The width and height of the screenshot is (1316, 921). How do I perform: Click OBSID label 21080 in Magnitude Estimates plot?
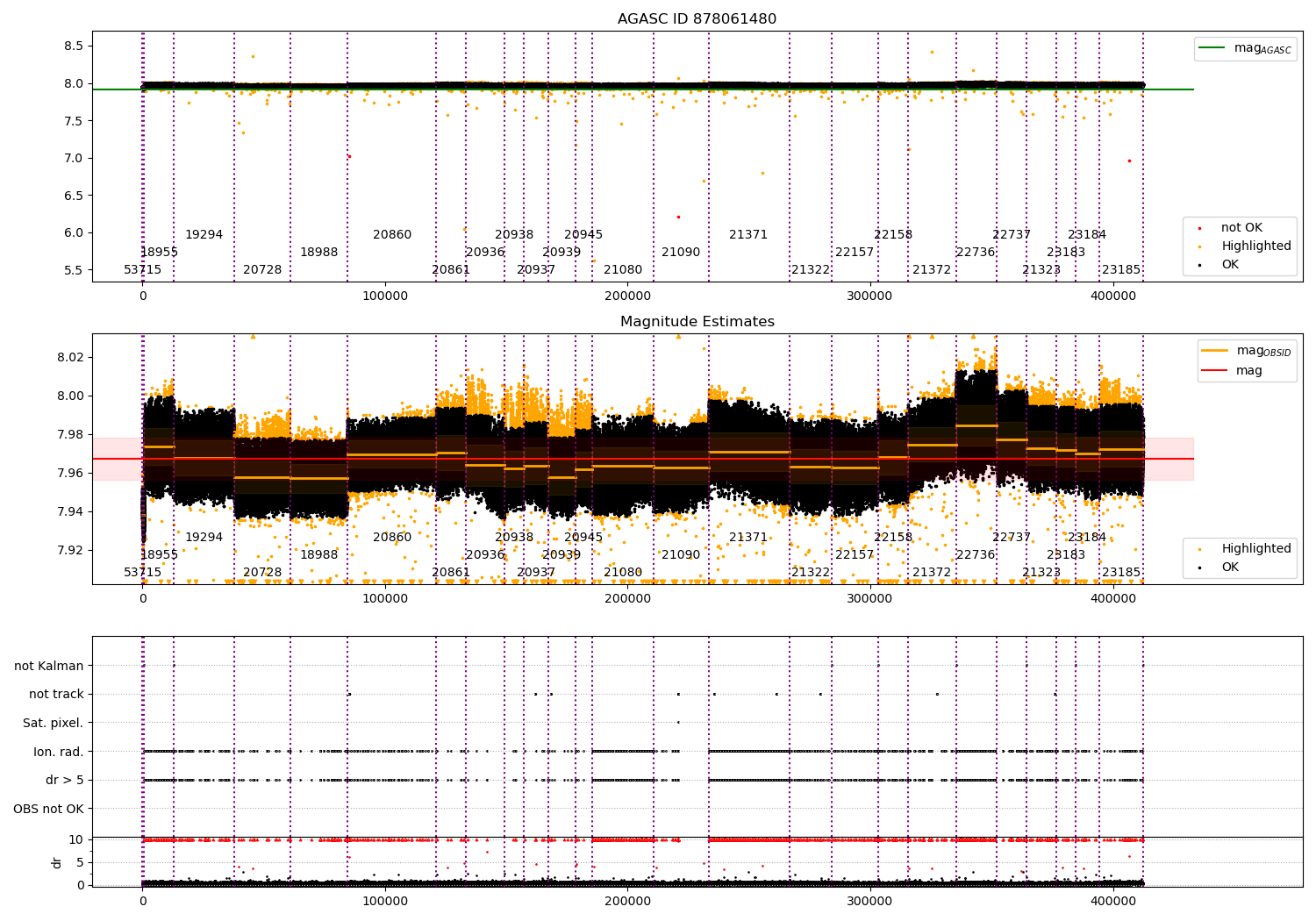click(623, 573)
